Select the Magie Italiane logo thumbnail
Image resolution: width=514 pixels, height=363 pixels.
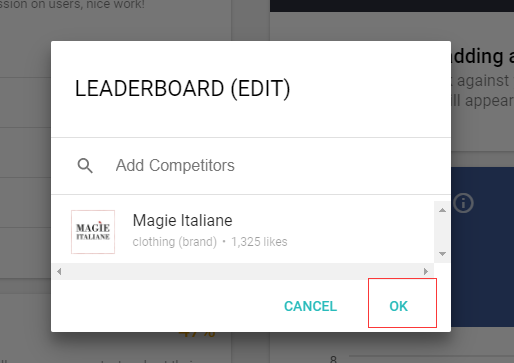[x=93, y=232]
